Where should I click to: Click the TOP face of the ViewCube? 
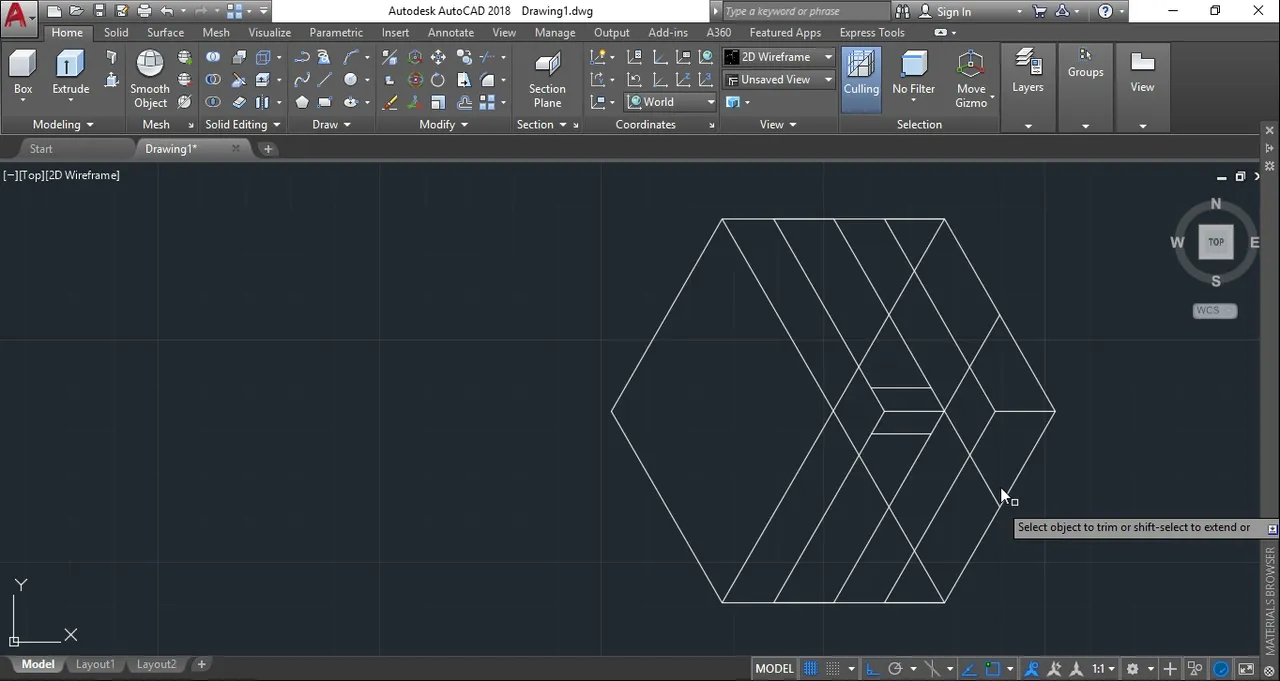pyautogui.click(x=1216, y=242)
